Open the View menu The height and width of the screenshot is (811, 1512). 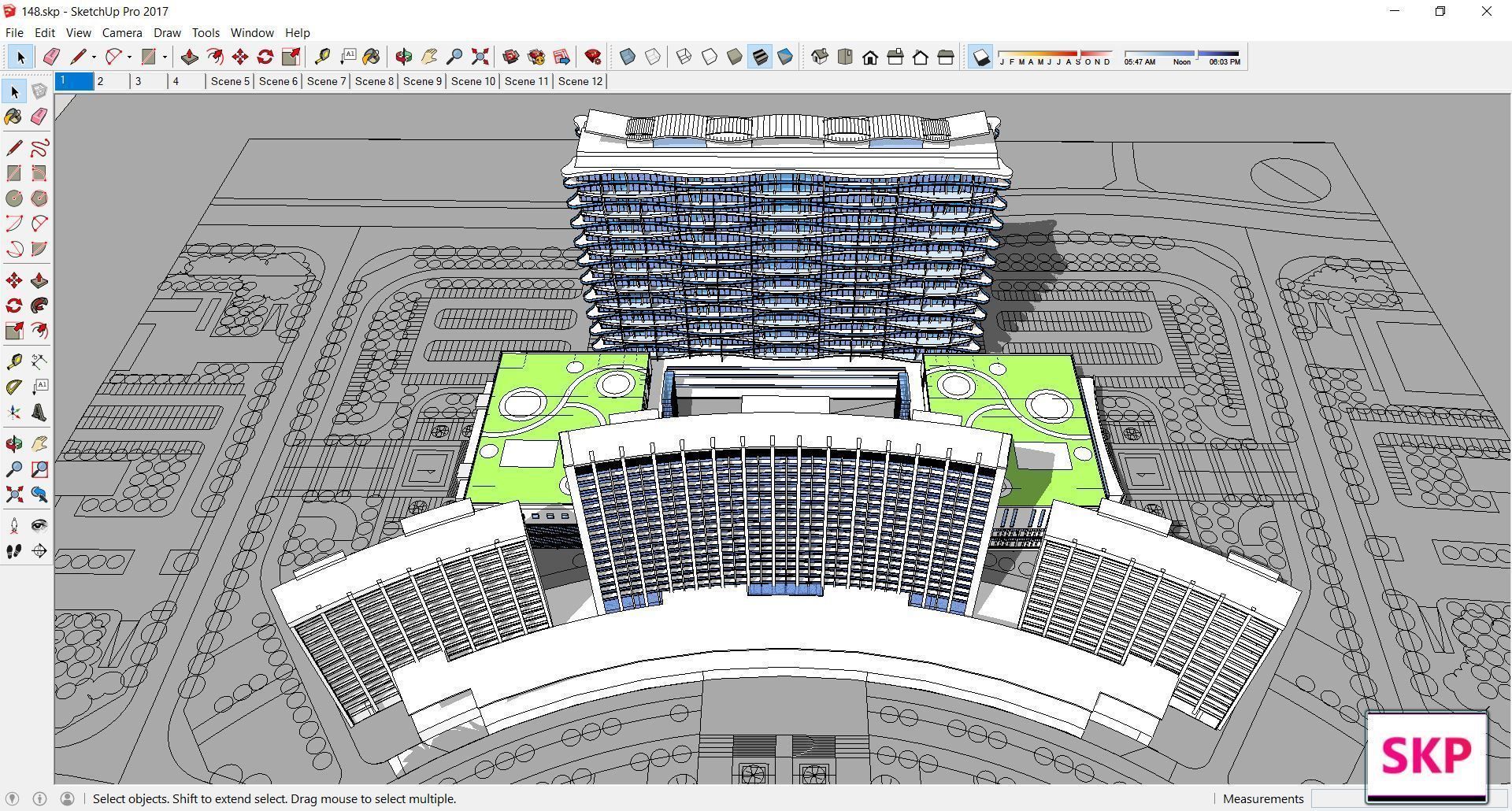pos(78,32)
